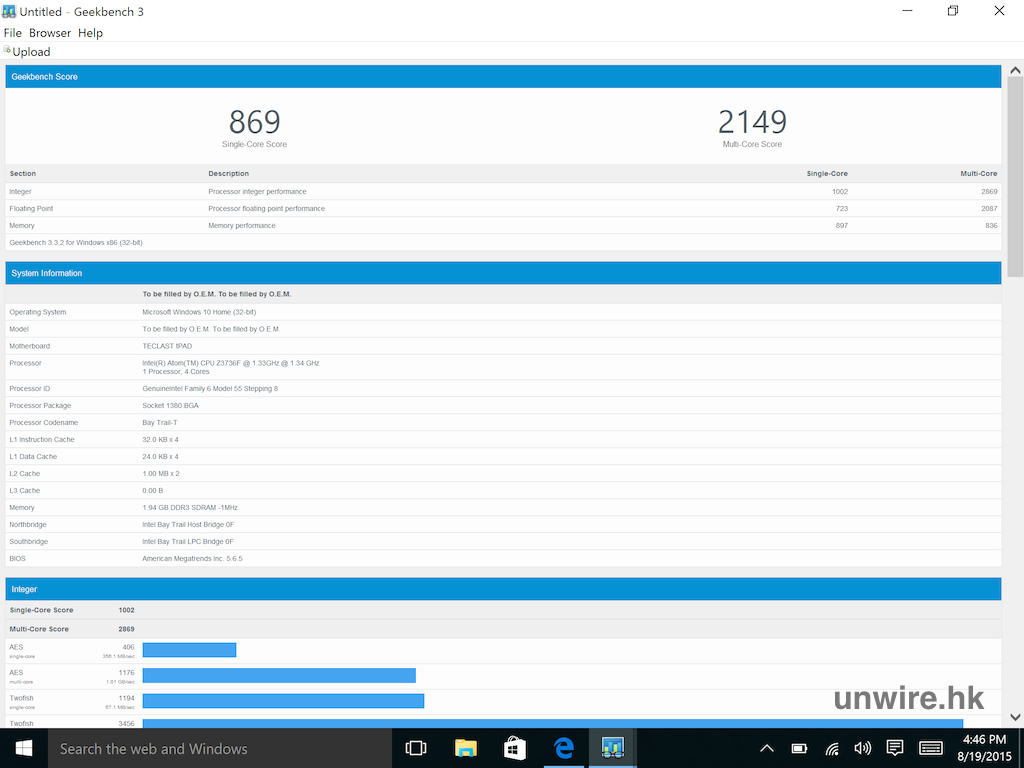1024x768 pixels.
Task: Open the Windows Start menu
Action: point(23,748)
